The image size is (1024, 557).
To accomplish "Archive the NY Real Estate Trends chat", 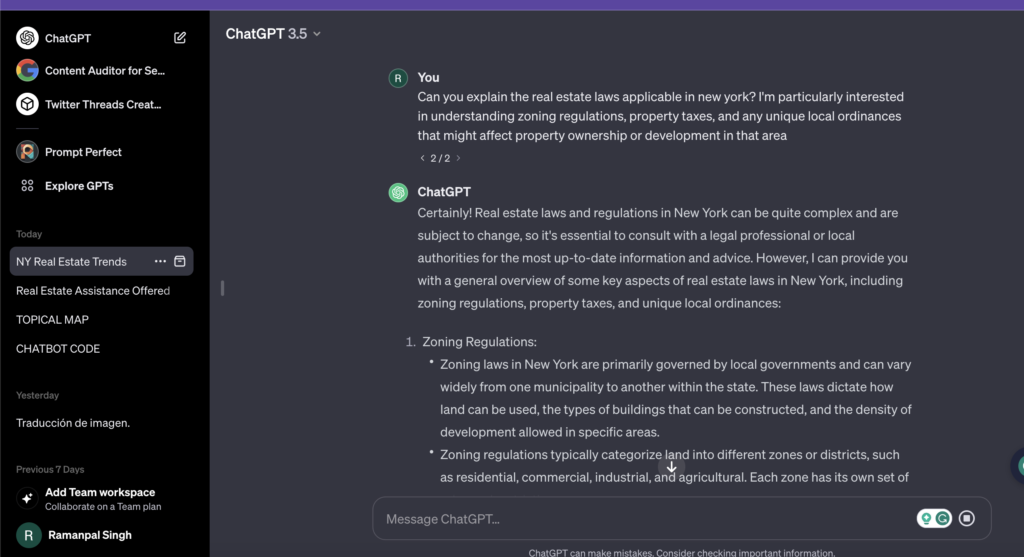I will [x=180, y=261].
